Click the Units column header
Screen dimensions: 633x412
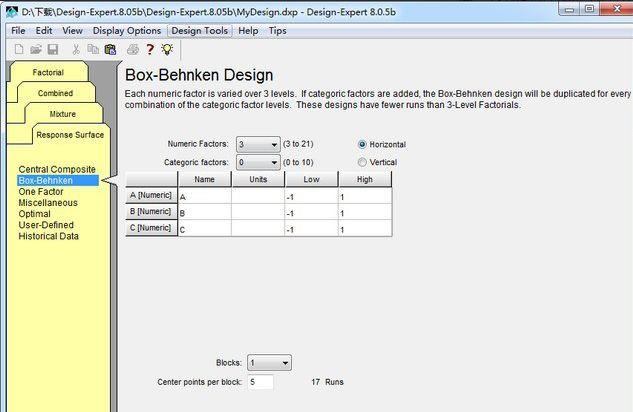point(258,179)
